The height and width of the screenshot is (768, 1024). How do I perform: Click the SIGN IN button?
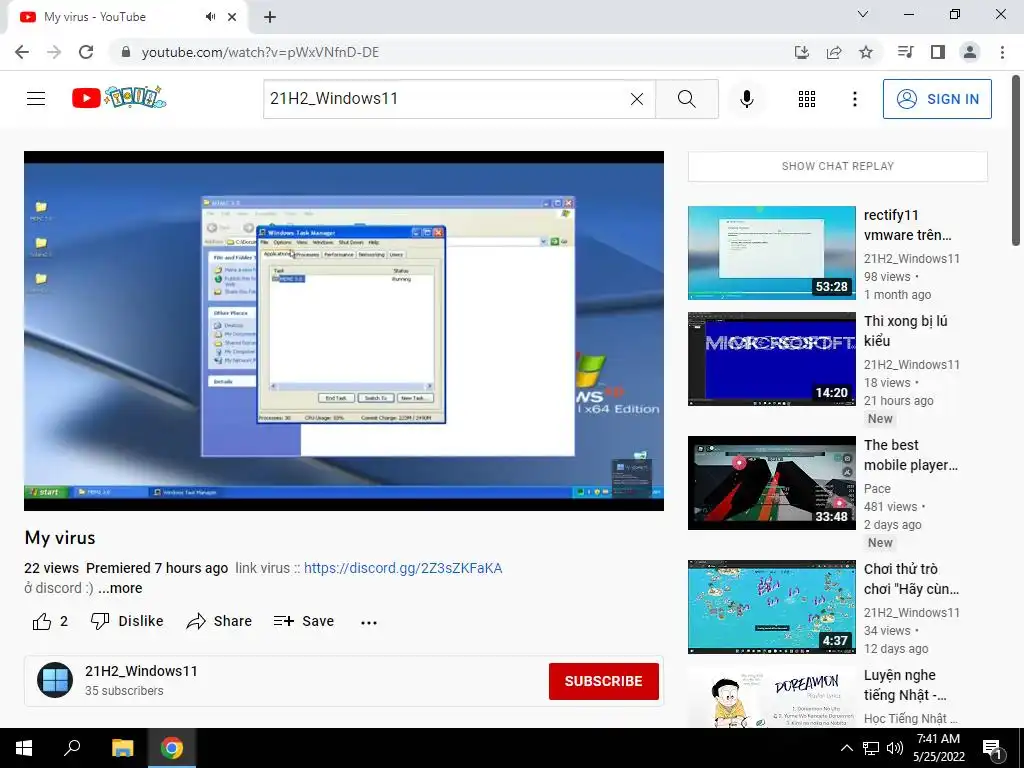[x=937, y=99]
